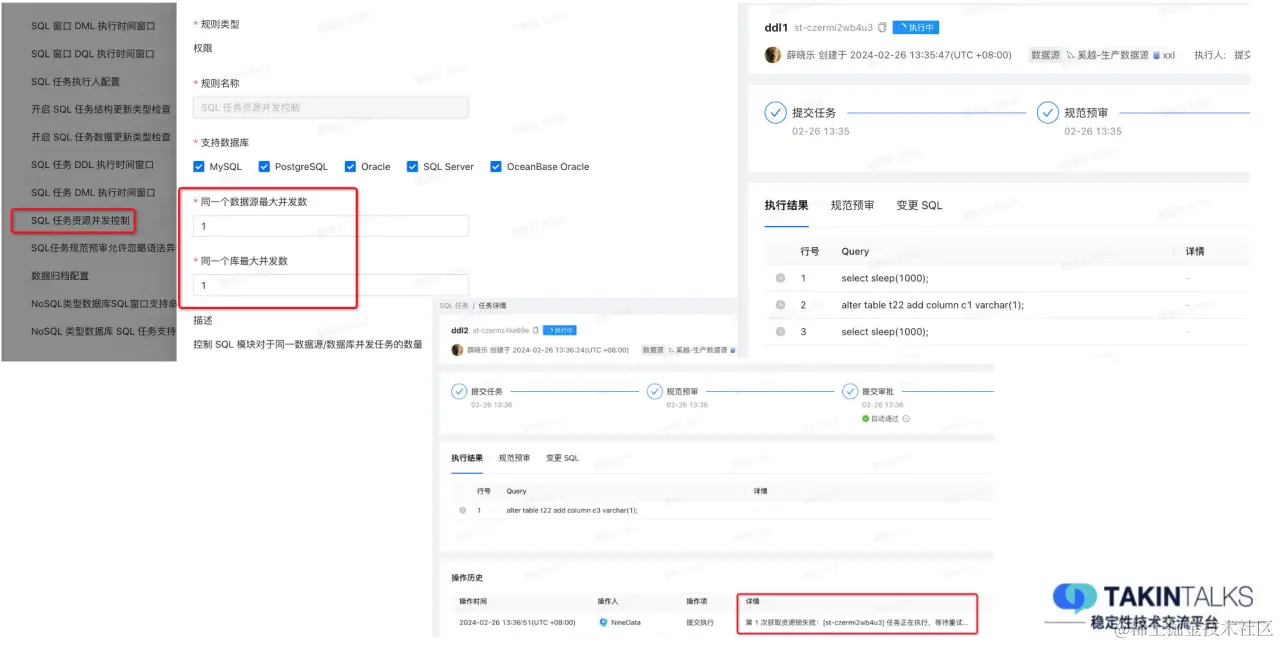
Task: Select SQL 窗口 DQL 执行时间窗口 rule
Action: coord(93,54)
